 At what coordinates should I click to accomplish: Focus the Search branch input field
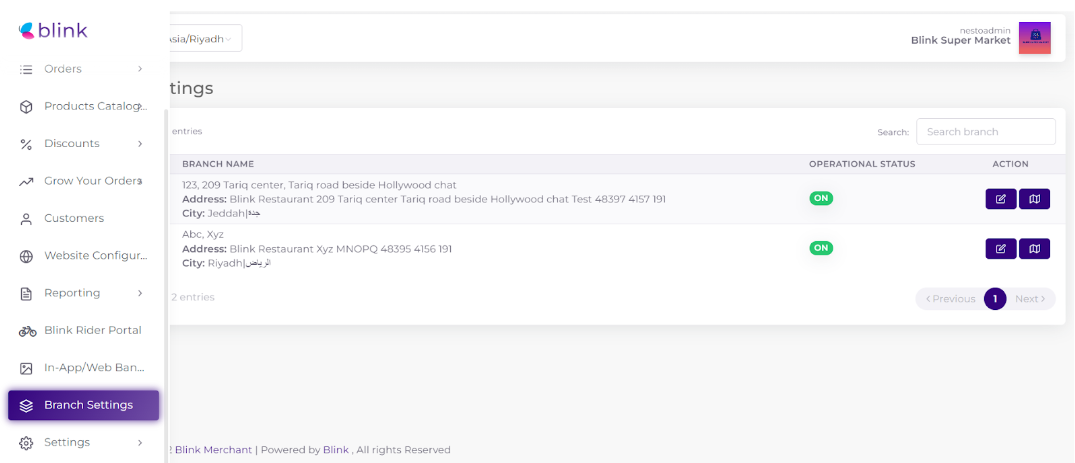pyautogui.click(x=985, y=132)
